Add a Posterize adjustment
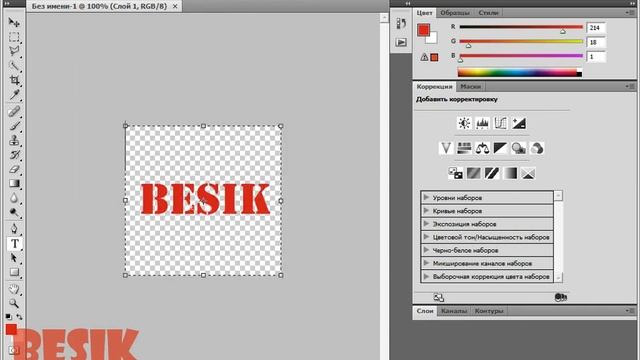 point(473,173)
